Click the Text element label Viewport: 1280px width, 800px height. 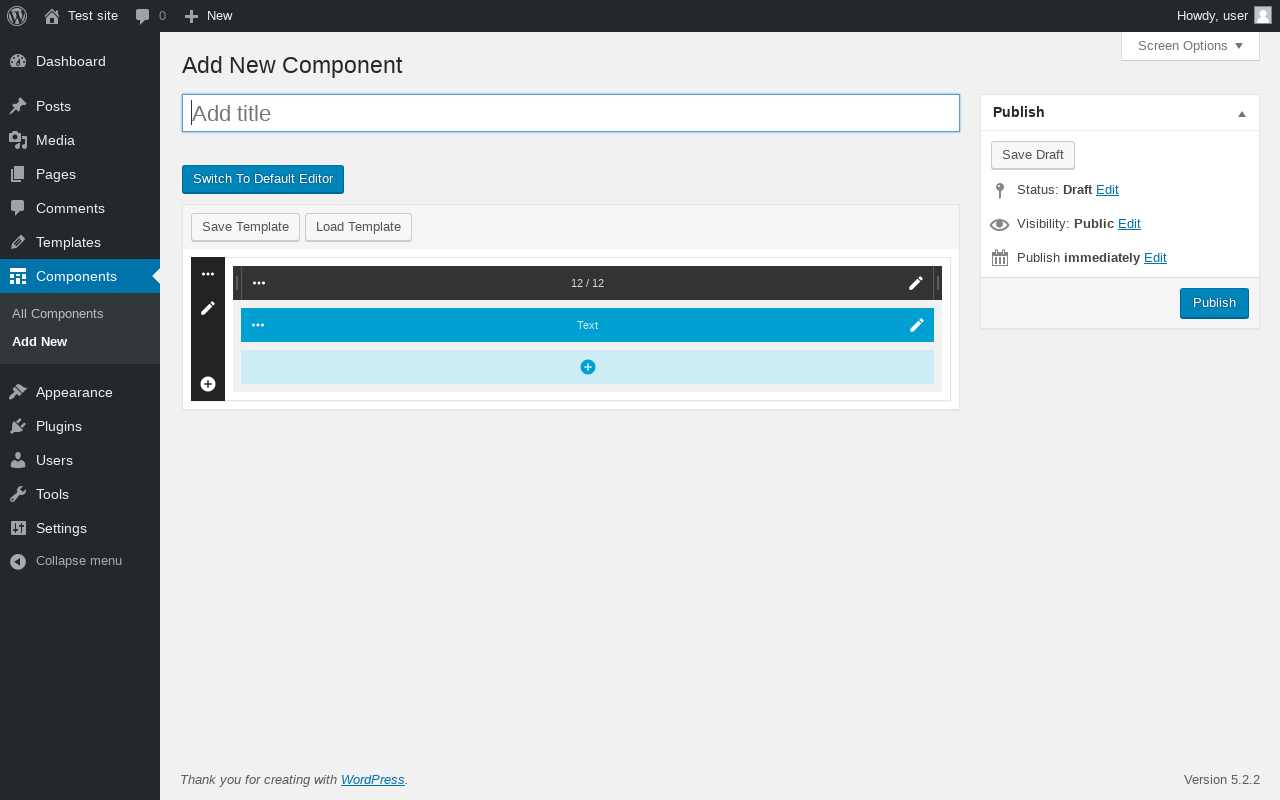(587, 325)
